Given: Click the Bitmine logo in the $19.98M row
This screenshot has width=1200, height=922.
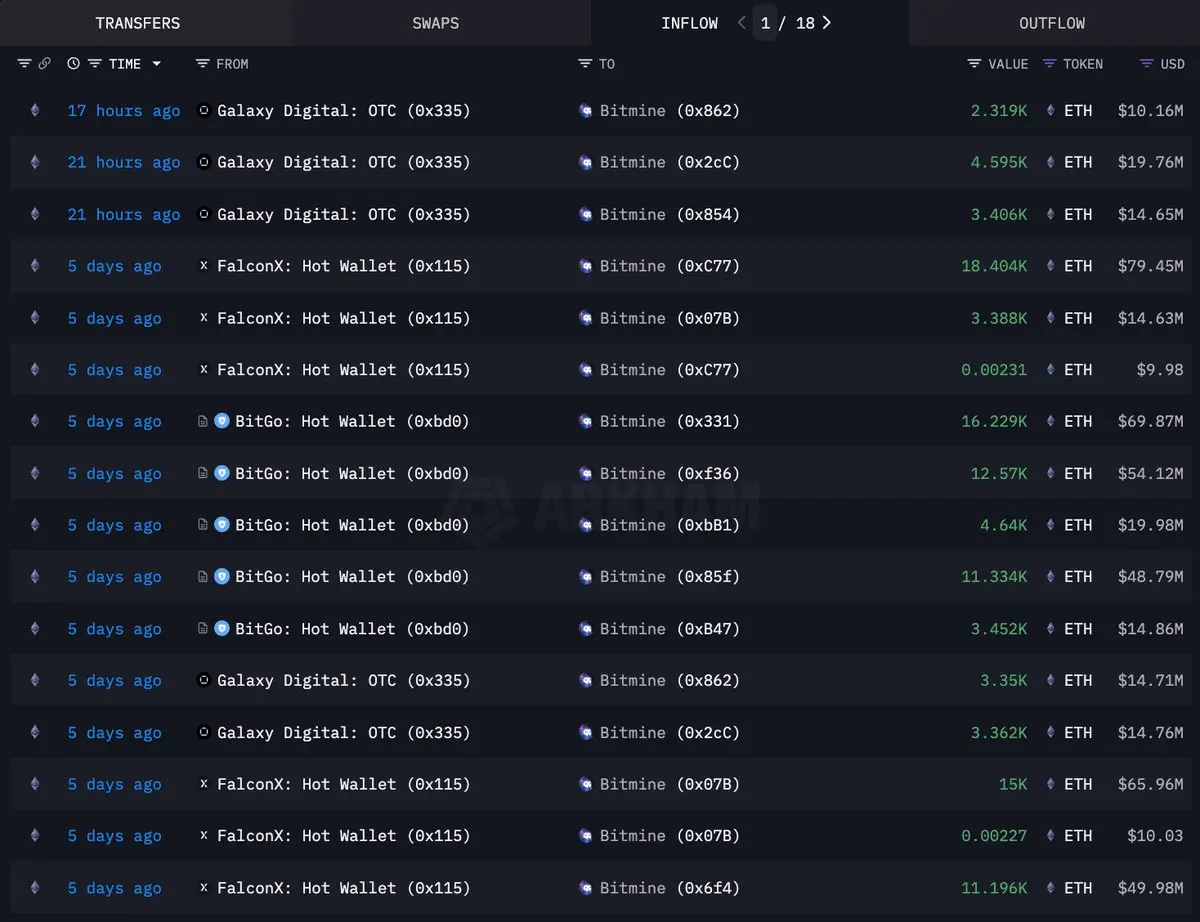Looking at the screenshot, I should pos(586,525).
